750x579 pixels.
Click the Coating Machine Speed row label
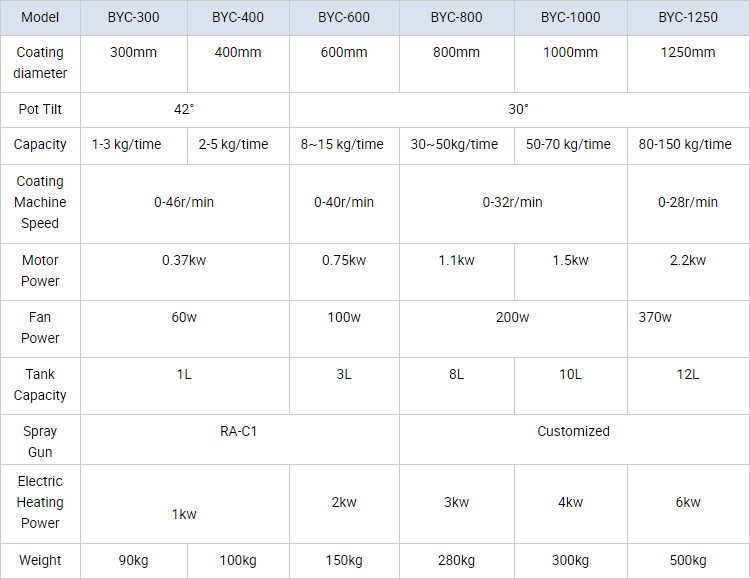(x=40, y=202)
